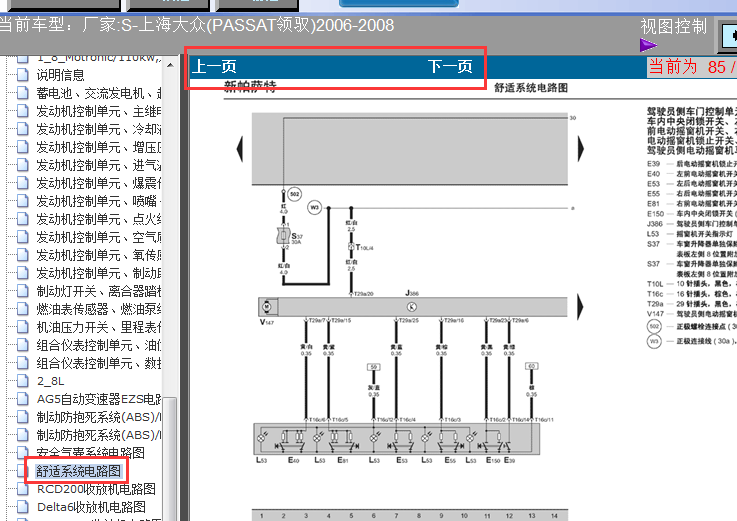Select the 2_8L tree item
737x521 pixels.
(x=50, y=381)
